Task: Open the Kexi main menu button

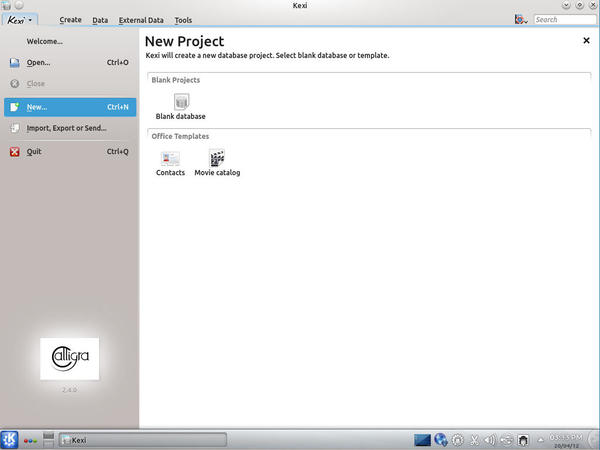Action: [x=20, y=20]
